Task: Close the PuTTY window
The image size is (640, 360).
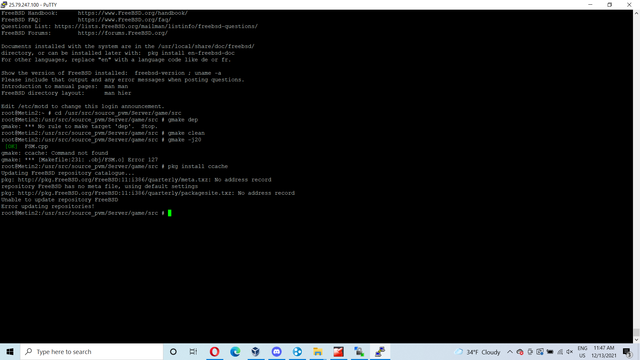Action: point(629,4)
